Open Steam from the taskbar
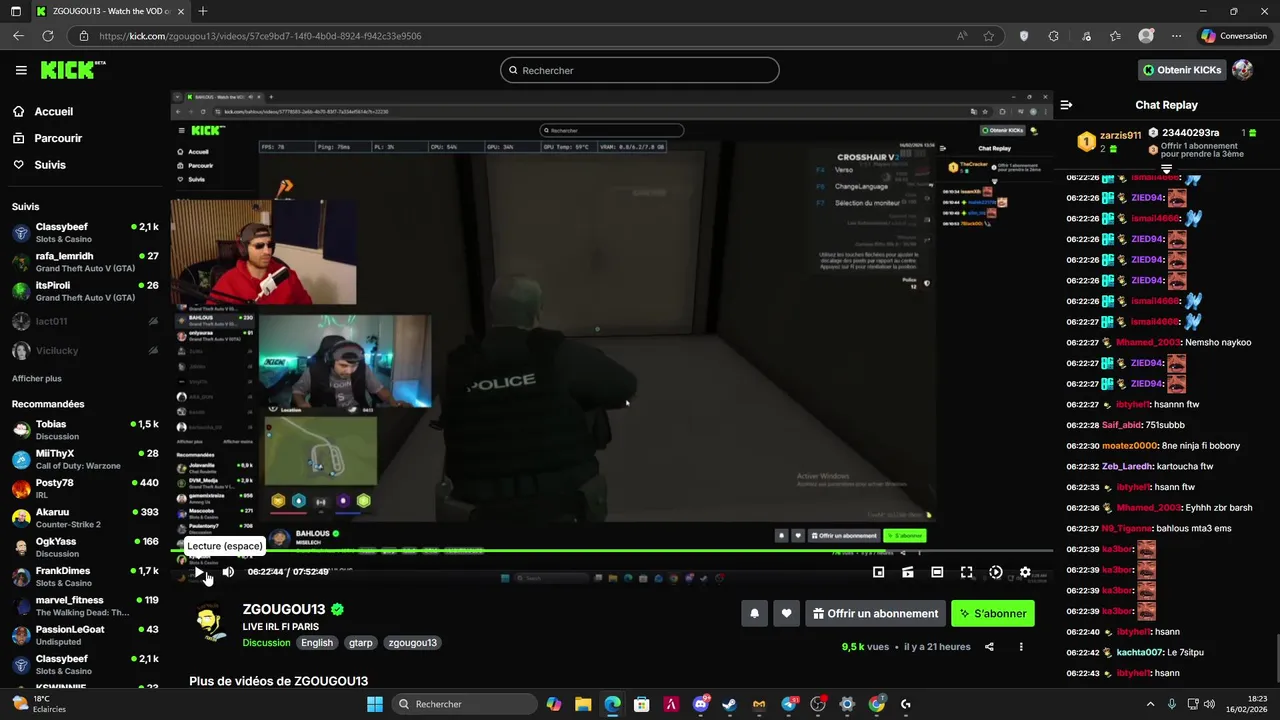Viewport: 1280px width, 720px height. [x=729, y=704]
